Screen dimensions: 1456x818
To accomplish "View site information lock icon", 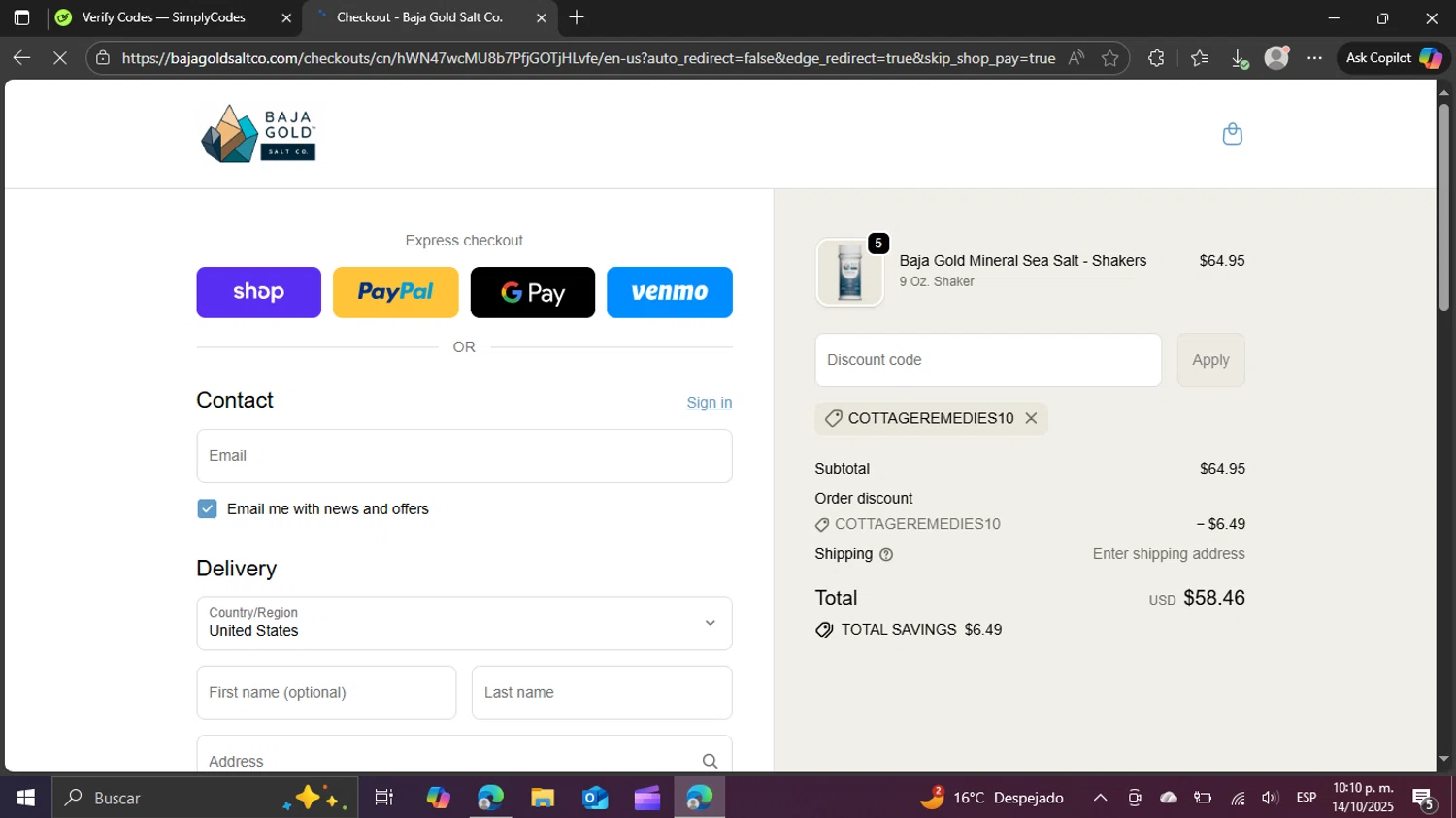I will (103, 58).
